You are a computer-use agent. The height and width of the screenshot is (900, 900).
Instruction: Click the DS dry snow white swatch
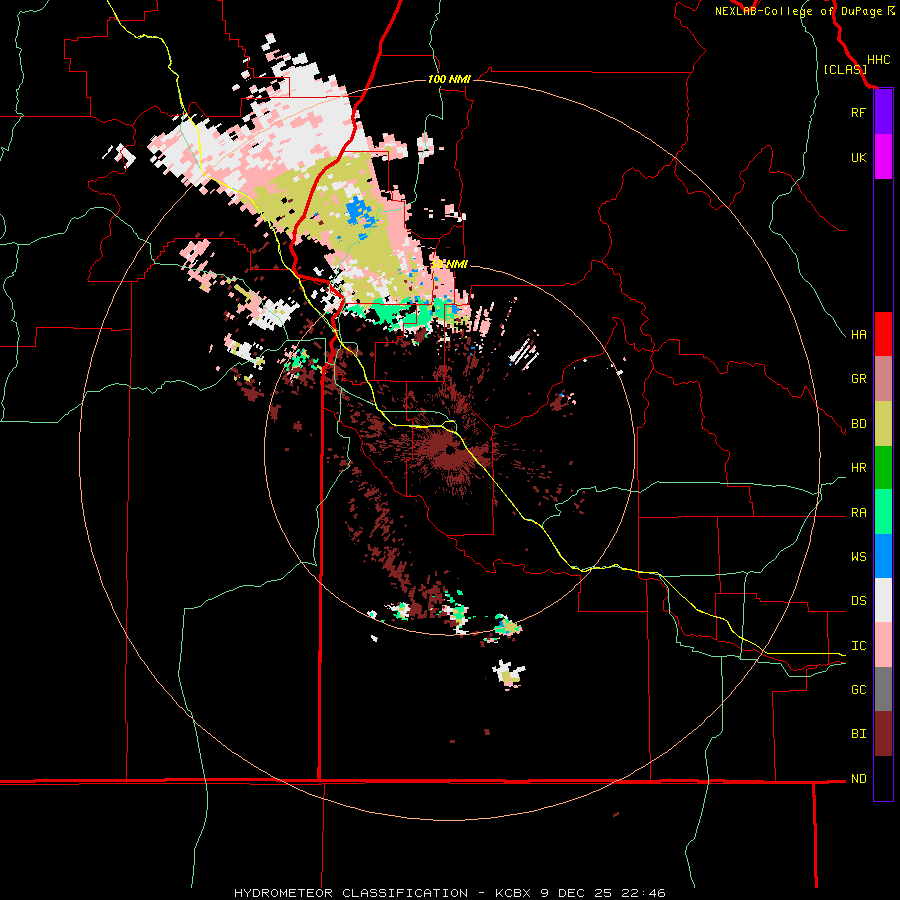point(883,600)
